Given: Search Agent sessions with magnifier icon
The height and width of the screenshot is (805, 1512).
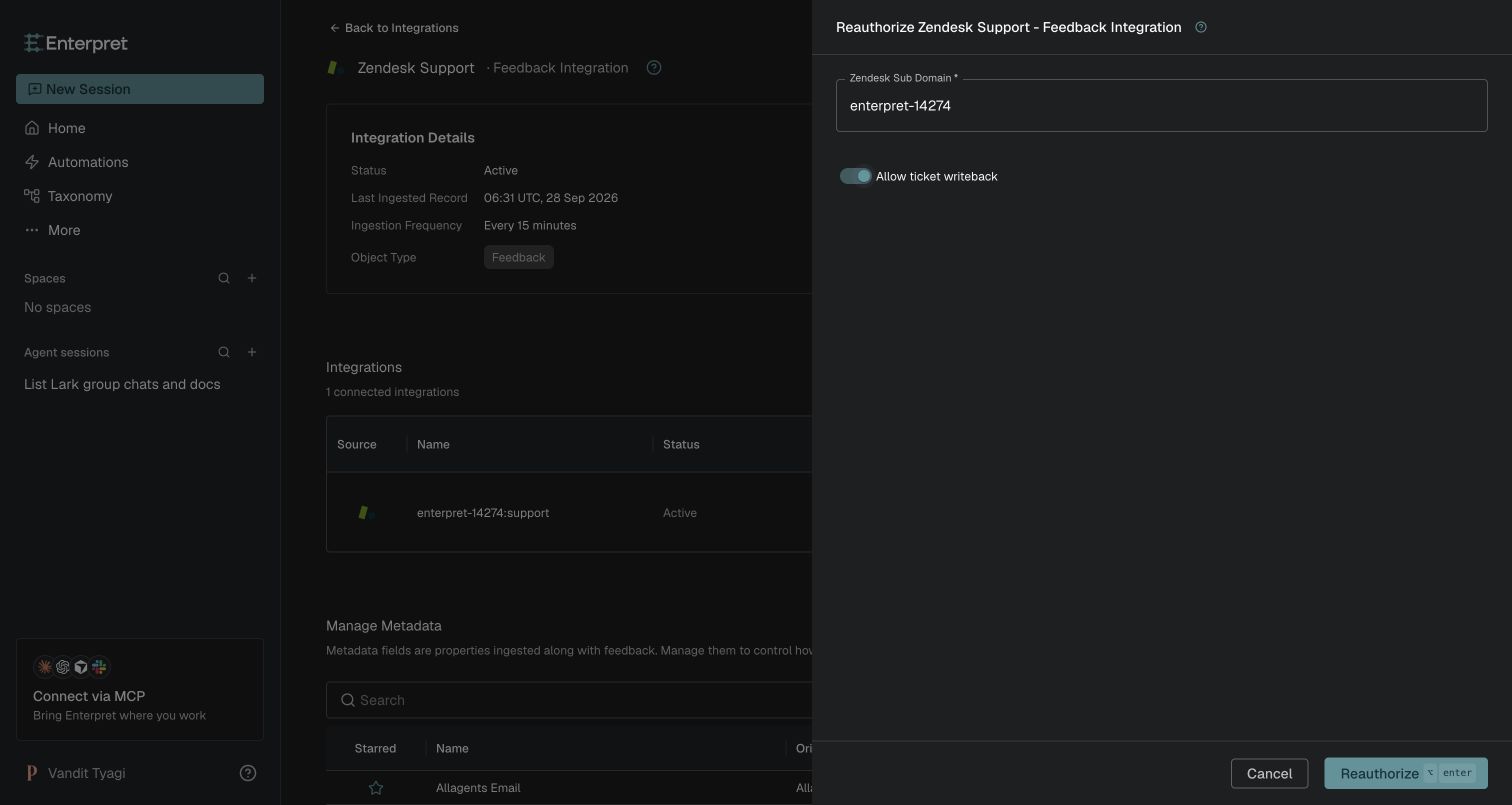Looking at the screenshot, I should click(224, 352).
